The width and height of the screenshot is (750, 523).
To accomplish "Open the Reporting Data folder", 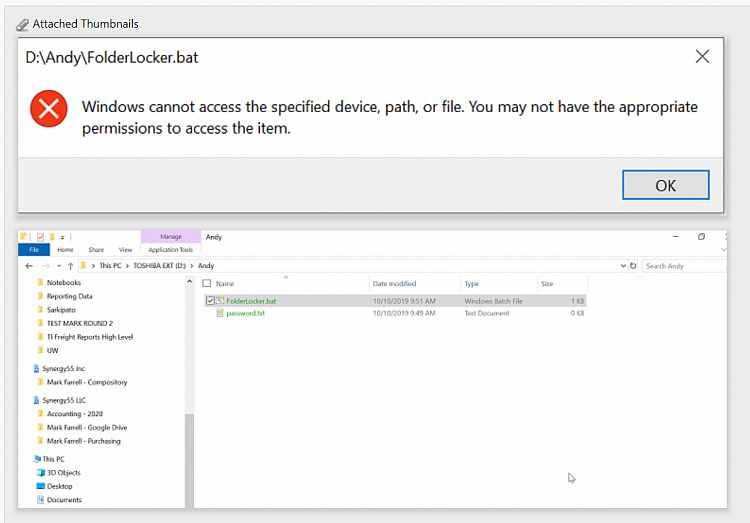I will [x=69, y=296].
